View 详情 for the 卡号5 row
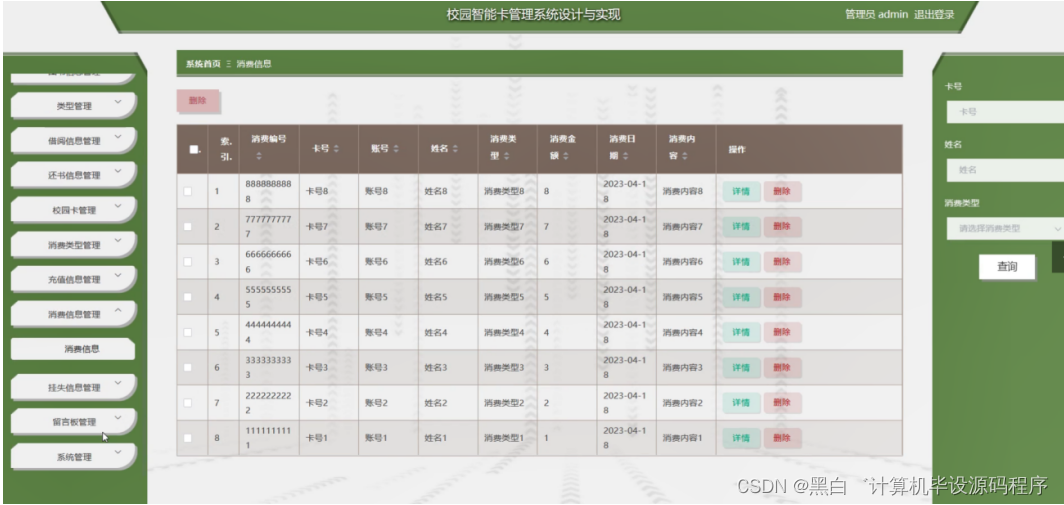Image resolution: width=1064 pixels, height=505 pixels. [x=741, y=297]
